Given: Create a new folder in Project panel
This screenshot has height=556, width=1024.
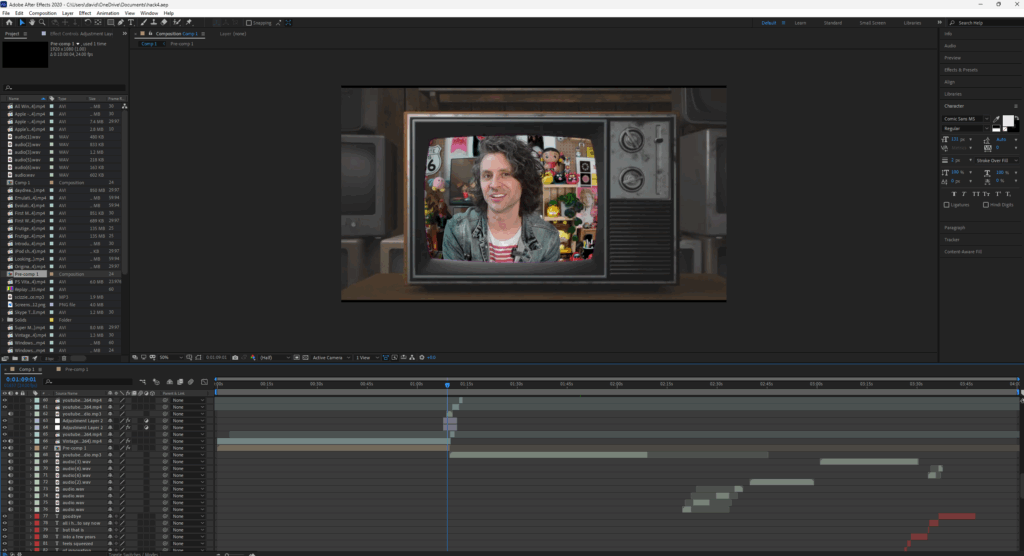Looking at the screenshot, I should point(15,358).
